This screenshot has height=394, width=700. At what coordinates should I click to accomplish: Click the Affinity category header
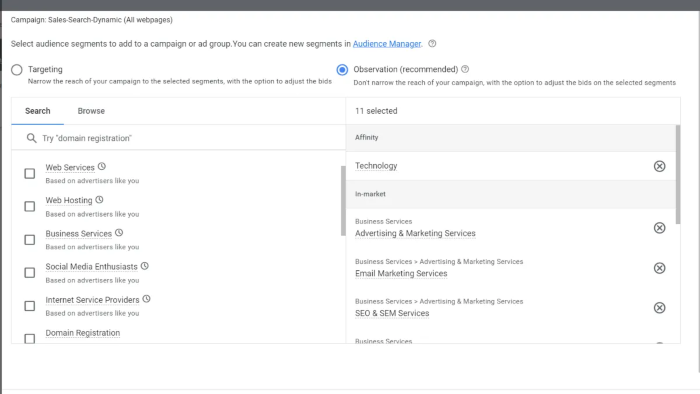coord(367,137)
